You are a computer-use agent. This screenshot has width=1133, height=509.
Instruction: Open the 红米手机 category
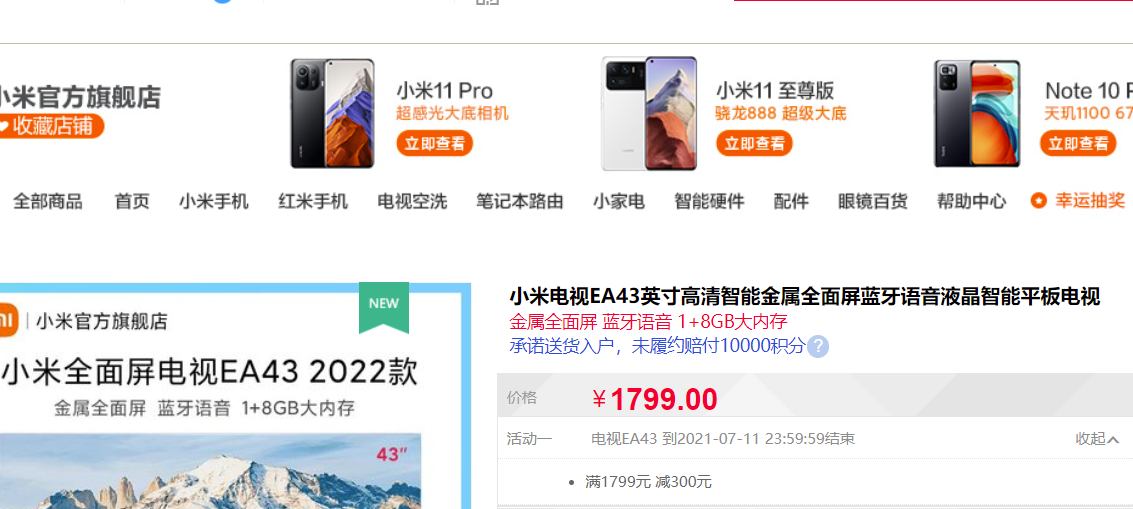click(313, 201)
